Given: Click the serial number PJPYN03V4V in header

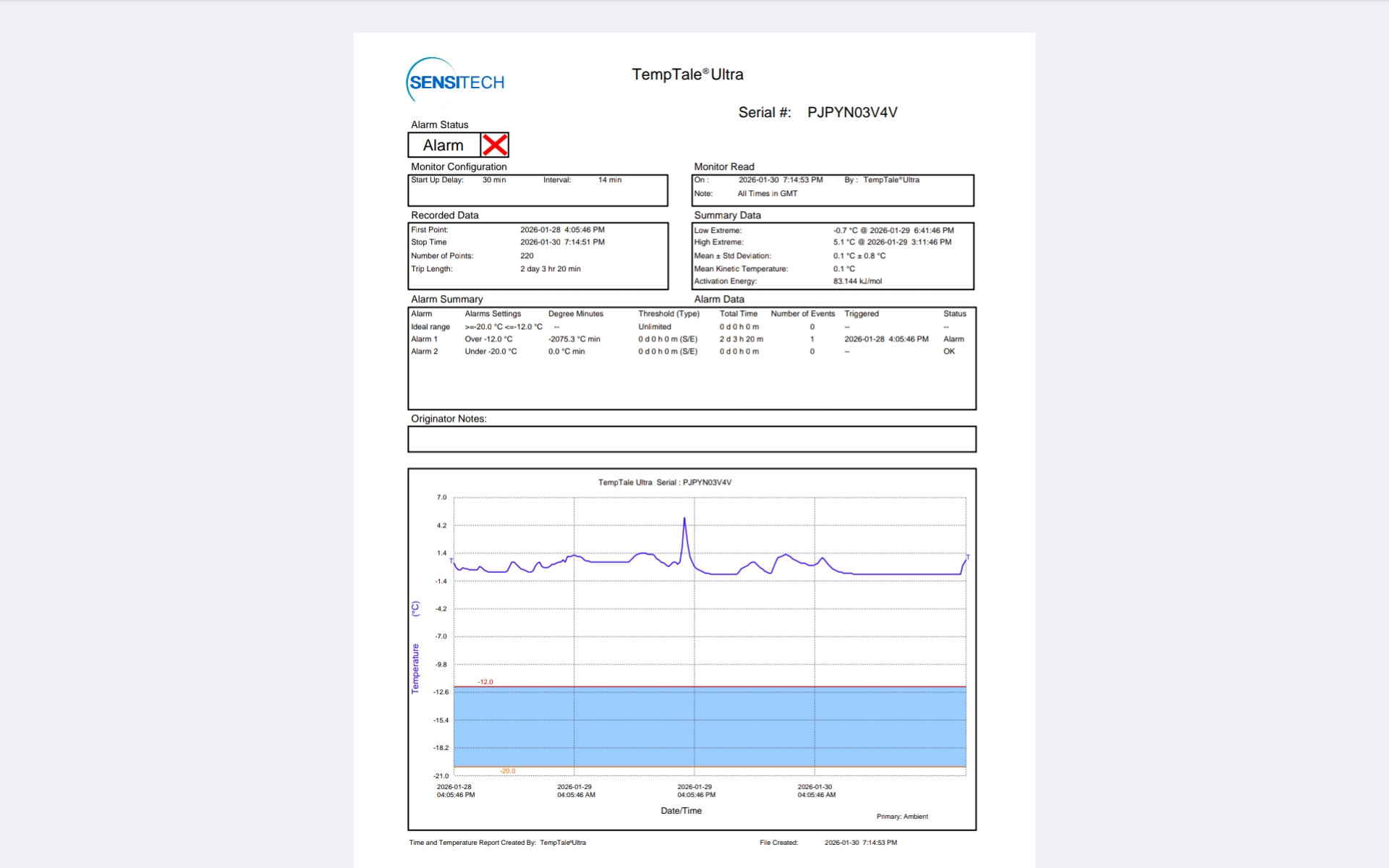Looking at the screenshot, I should pos(851,112).
